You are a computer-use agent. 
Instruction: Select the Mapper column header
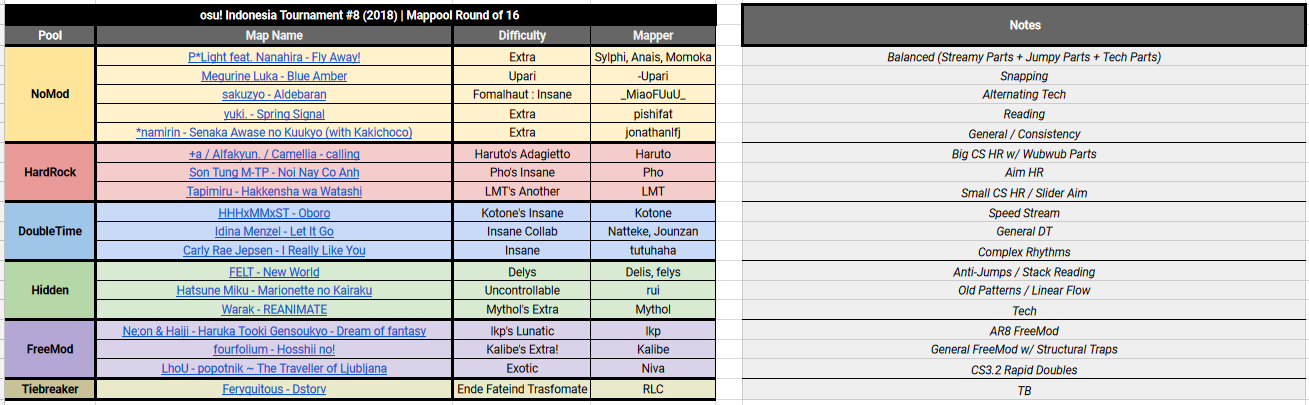[x=653, y=35]
